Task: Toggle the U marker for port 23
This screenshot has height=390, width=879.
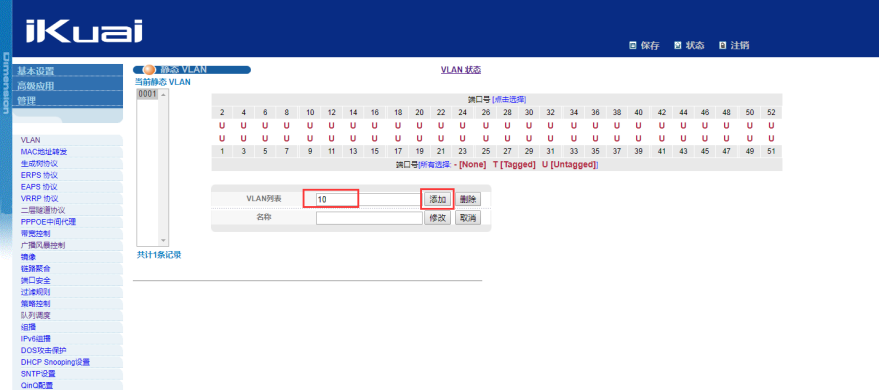Action: 462,138
